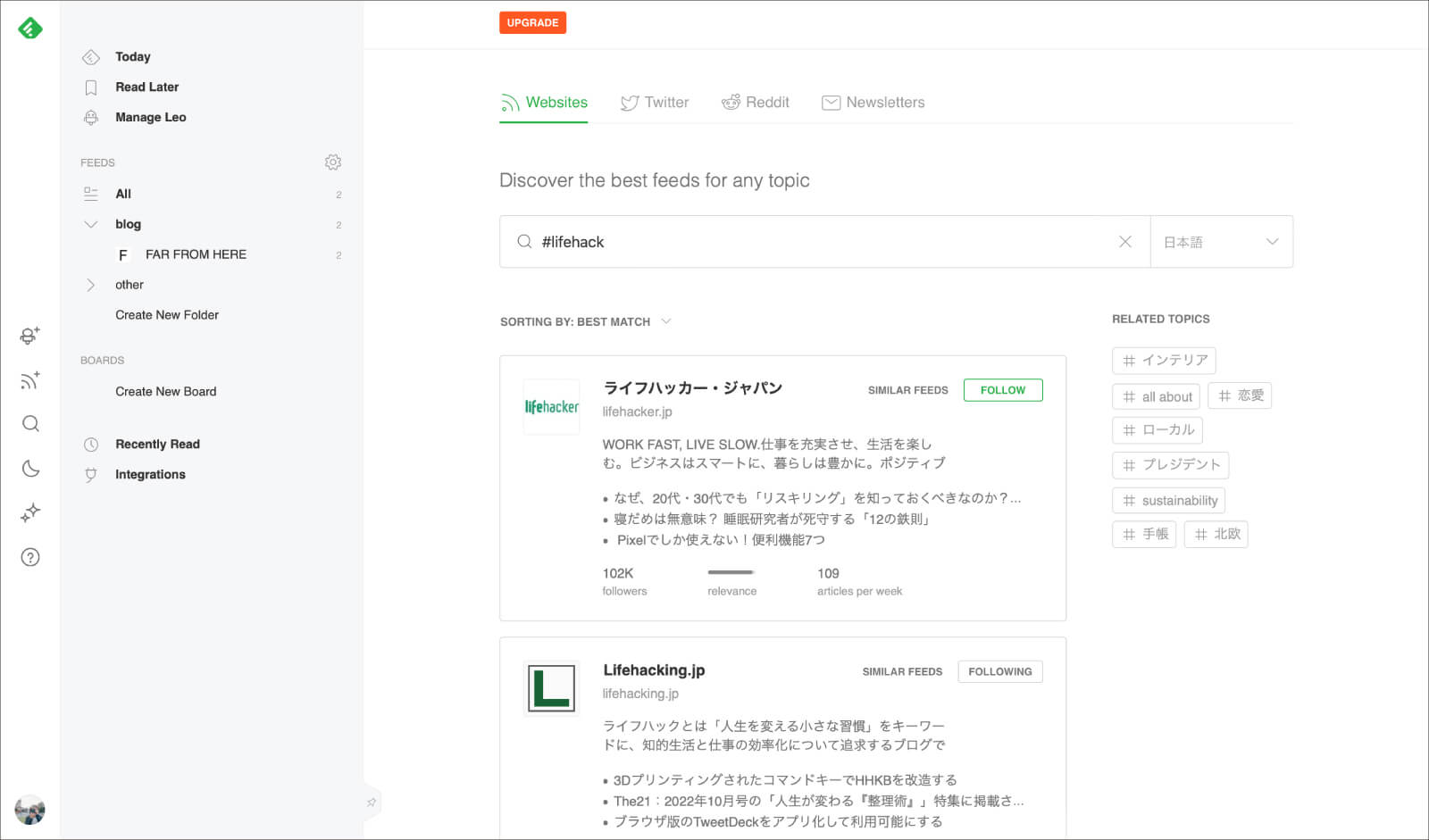This screenshot has width=1429, height=840.
Task: Clear the search with X icon
Action: (x=1125, y=242)
